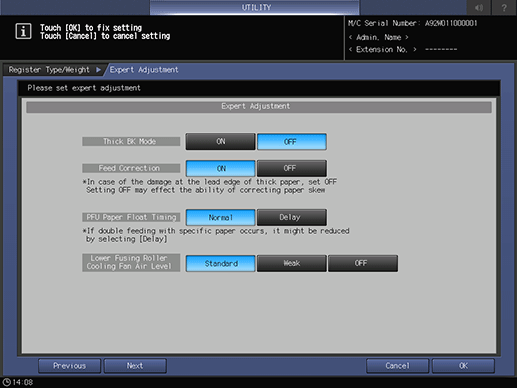Go back to the Register Type/Weight breadcrumb

click(49, 70)
